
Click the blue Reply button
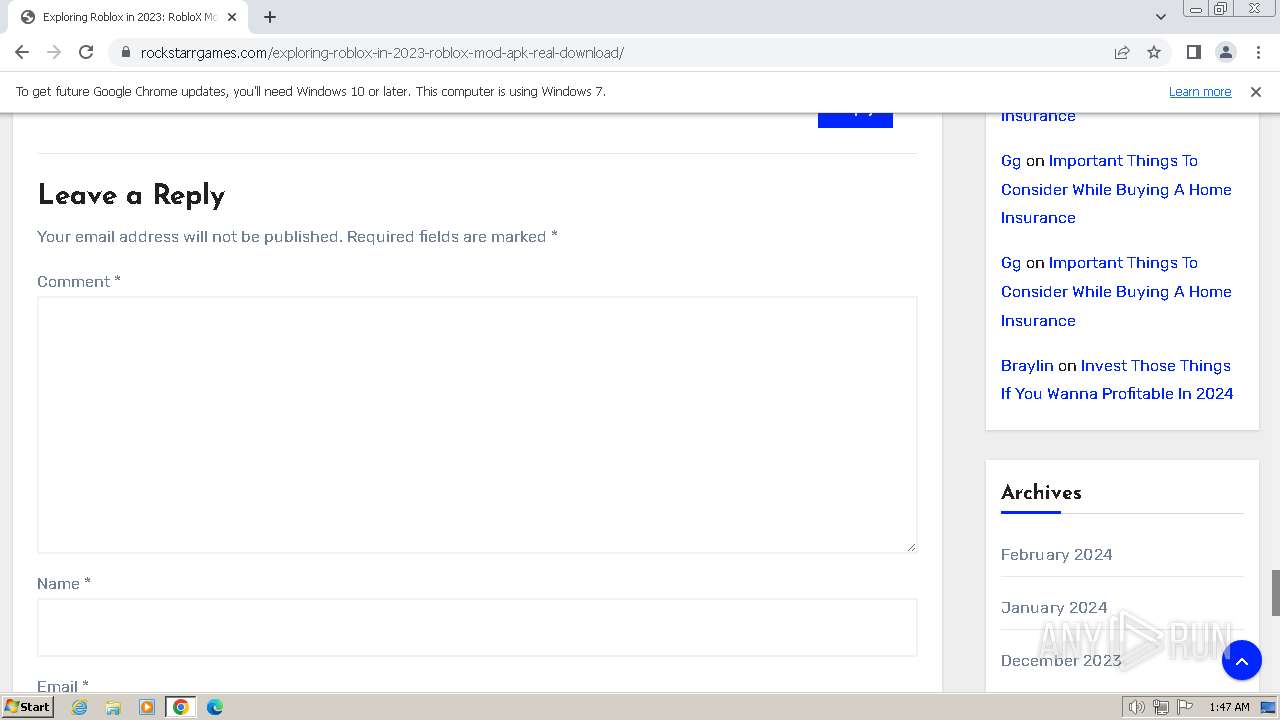tap(855, 119)
